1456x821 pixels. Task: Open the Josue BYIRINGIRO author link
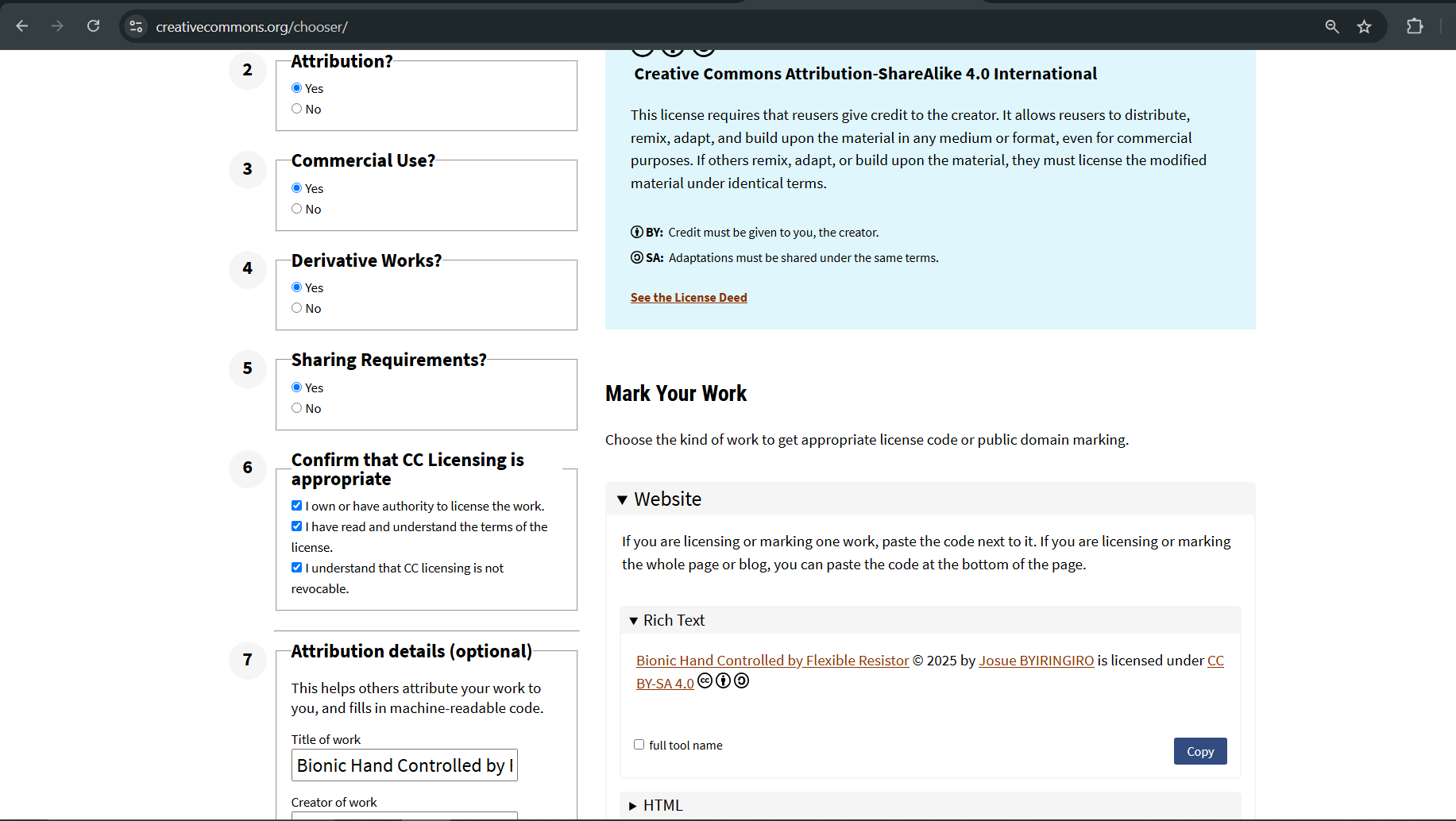click(1036, 661)
